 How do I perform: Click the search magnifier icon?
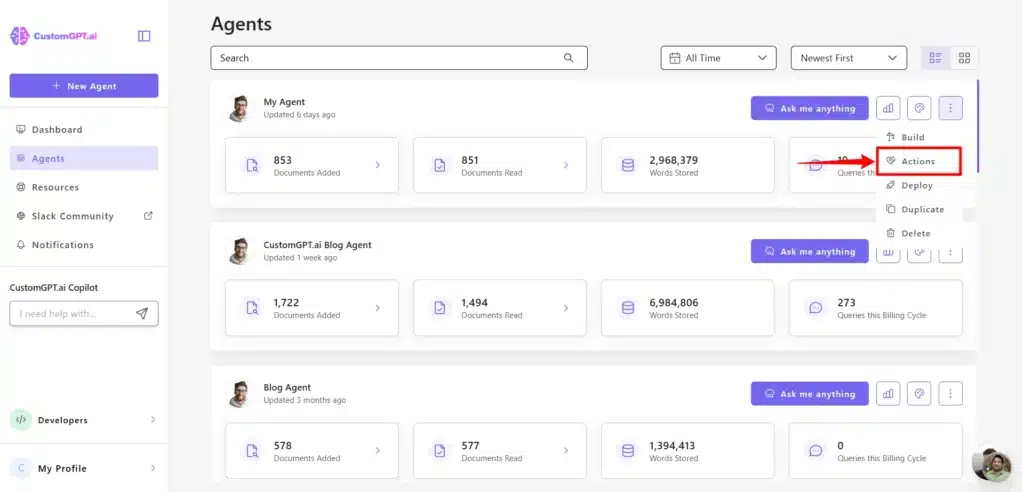pos(568,57)
